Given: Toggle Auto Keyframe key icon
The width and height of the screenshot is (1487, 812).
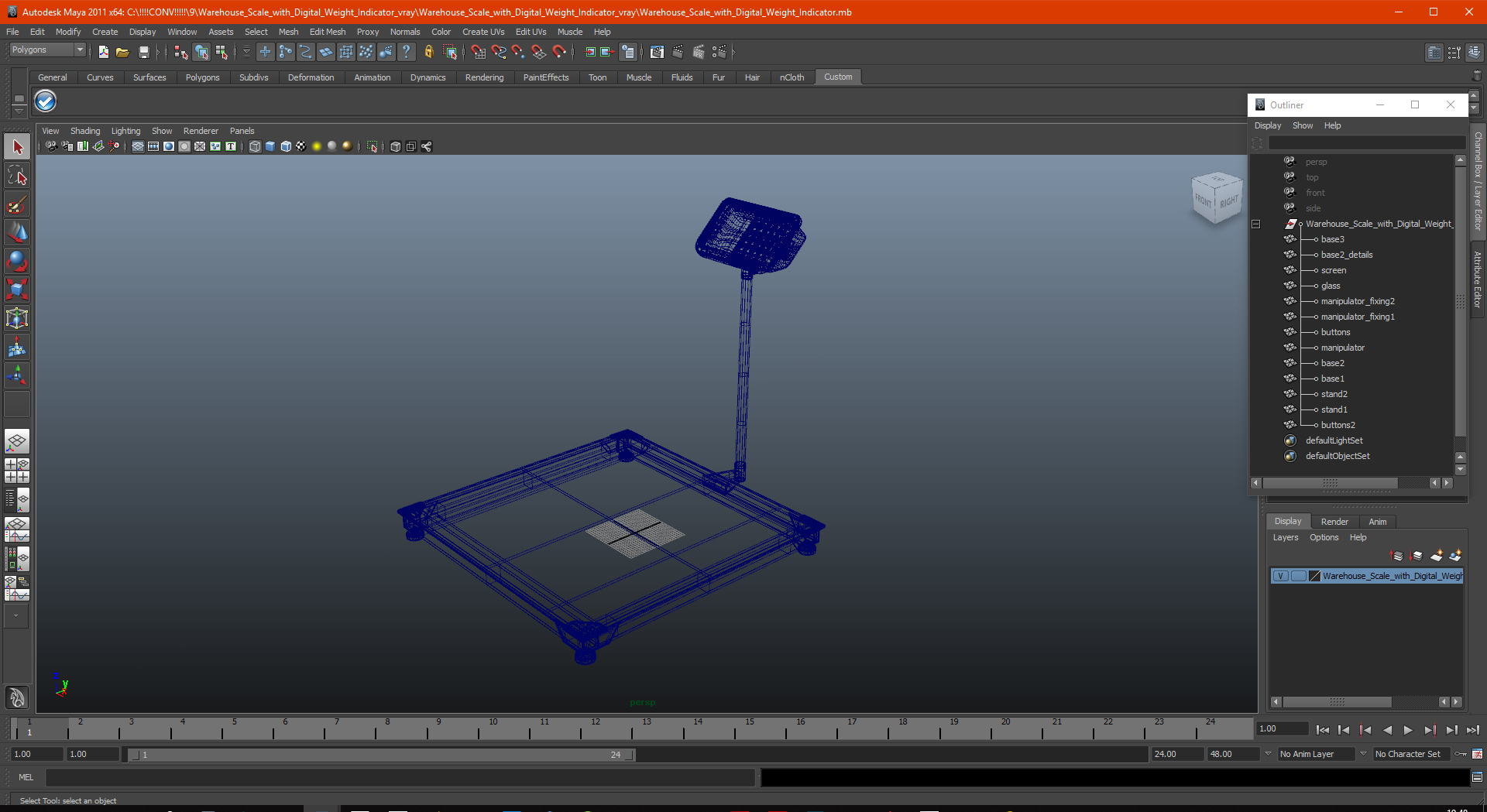Looking at the screenshot, I should (x=1461, y=754).
